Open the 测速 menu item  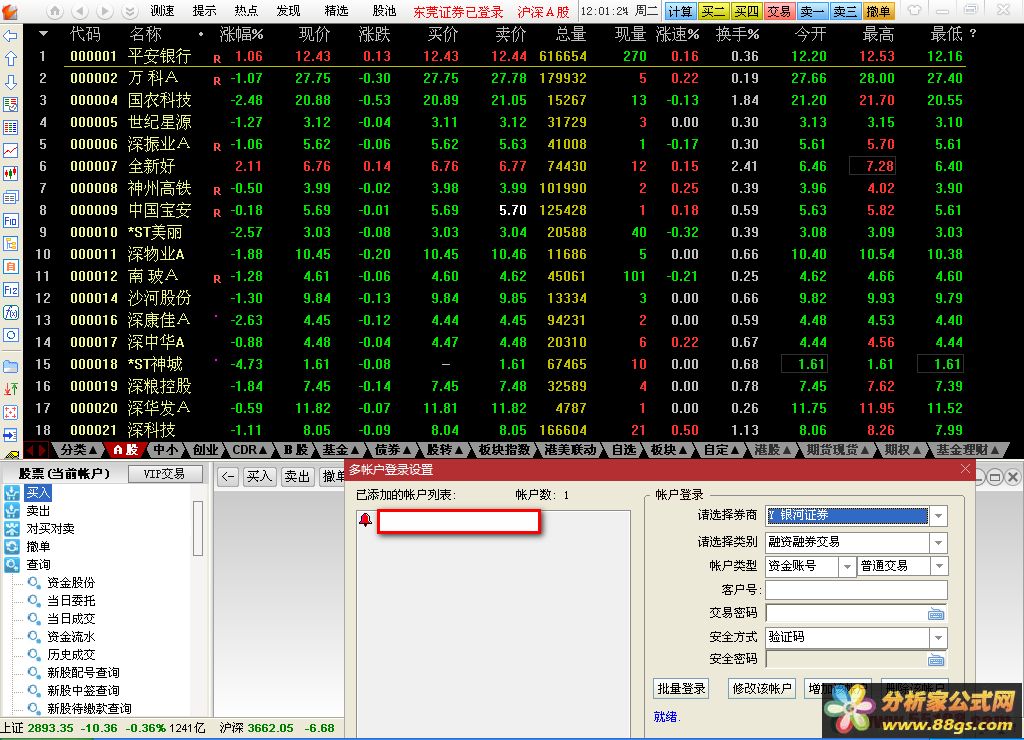tap(163, 11)
